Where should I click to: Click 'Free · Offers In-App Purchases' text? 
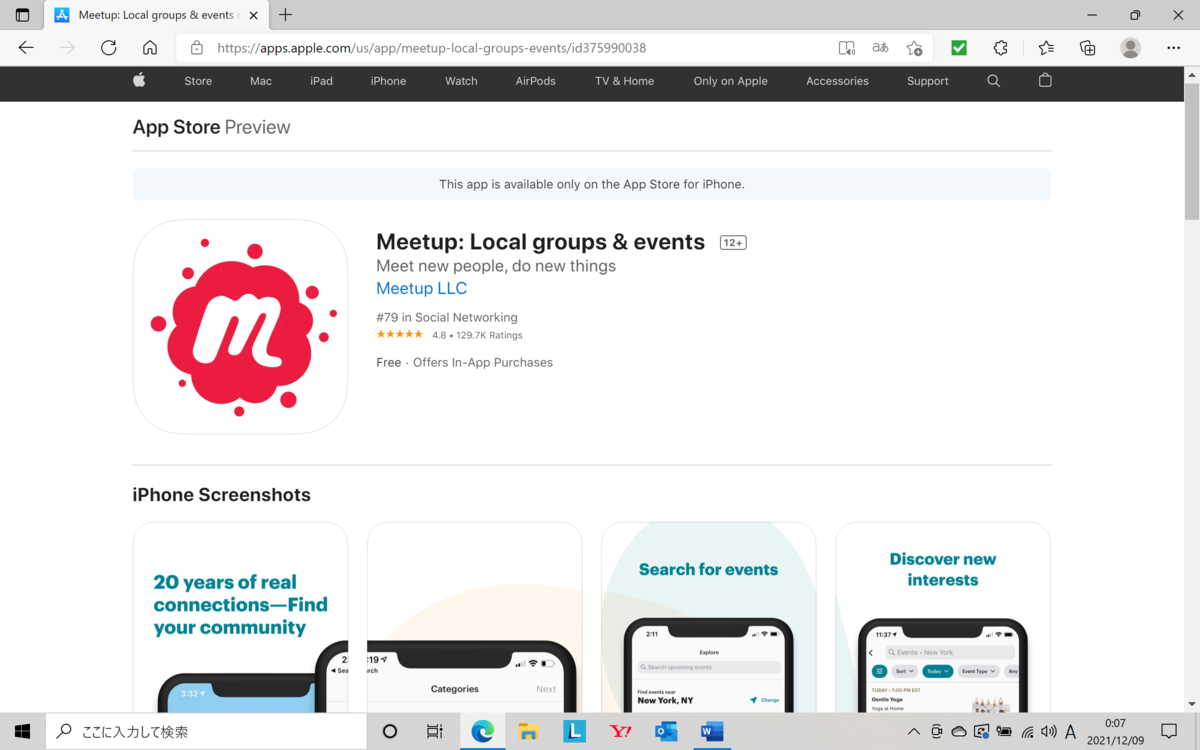[x=464, y=362]
